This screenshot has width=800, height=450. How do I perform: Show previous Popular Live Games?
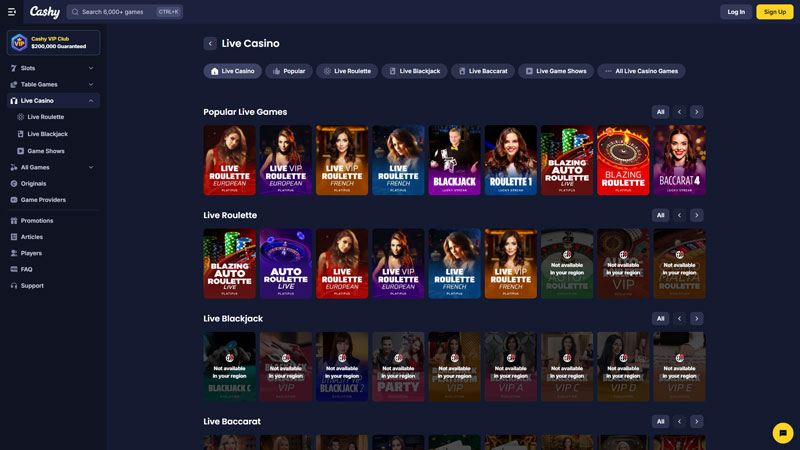click(679, 112)
